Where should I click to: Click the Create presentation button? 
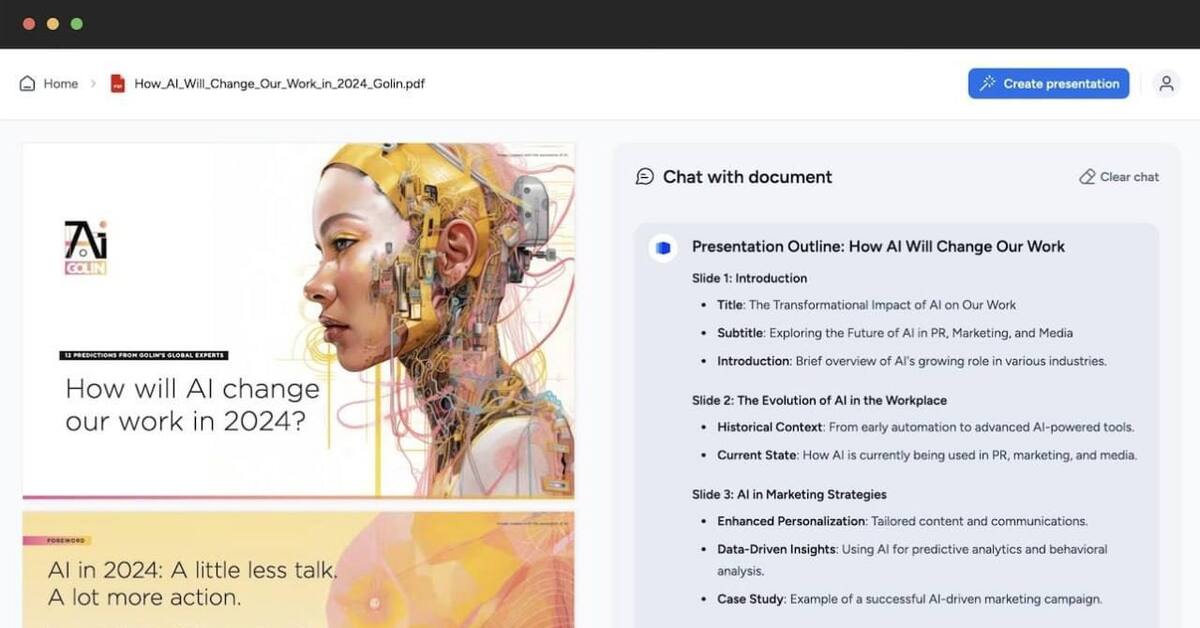coord(1048,84)
